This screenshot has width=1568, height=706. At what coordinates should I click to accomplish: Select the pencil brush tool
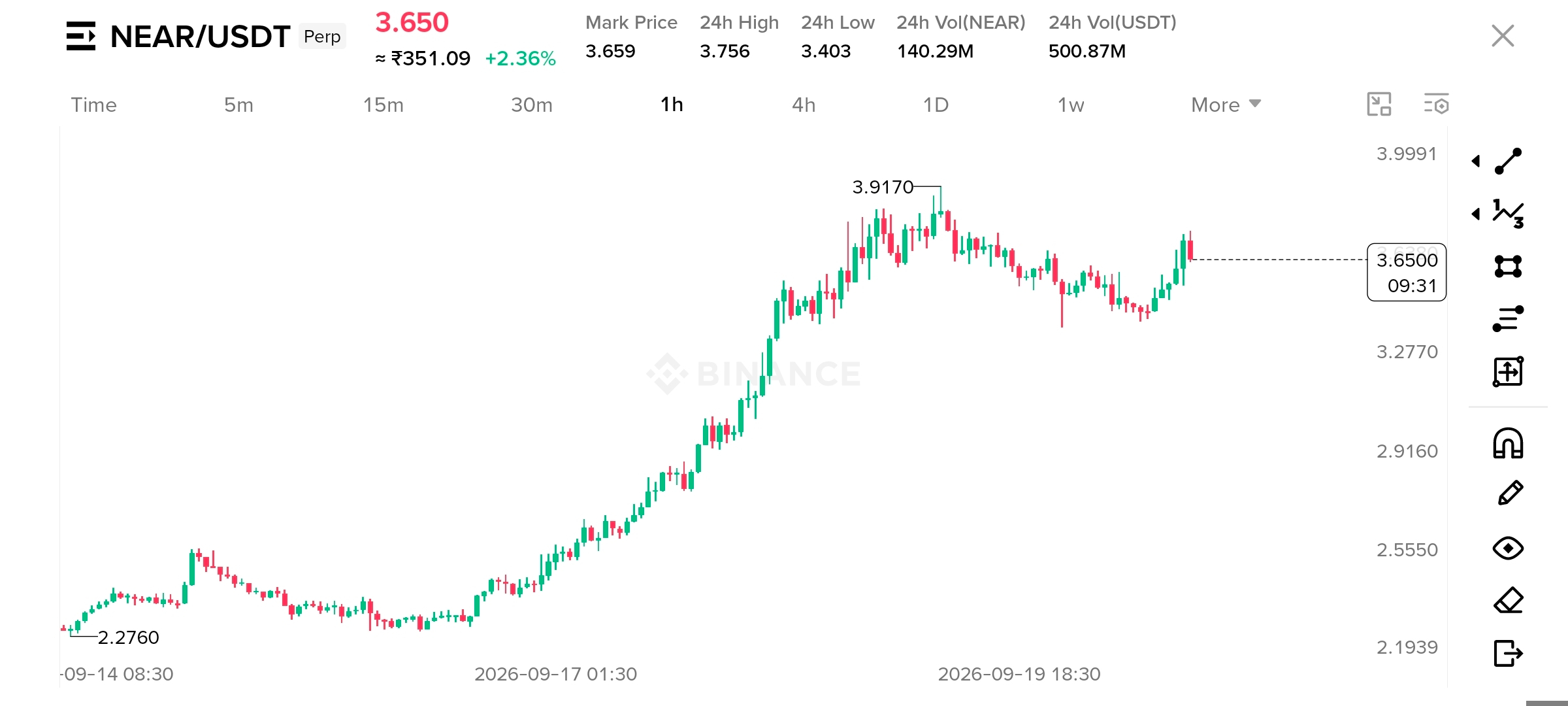point(1509,494)
